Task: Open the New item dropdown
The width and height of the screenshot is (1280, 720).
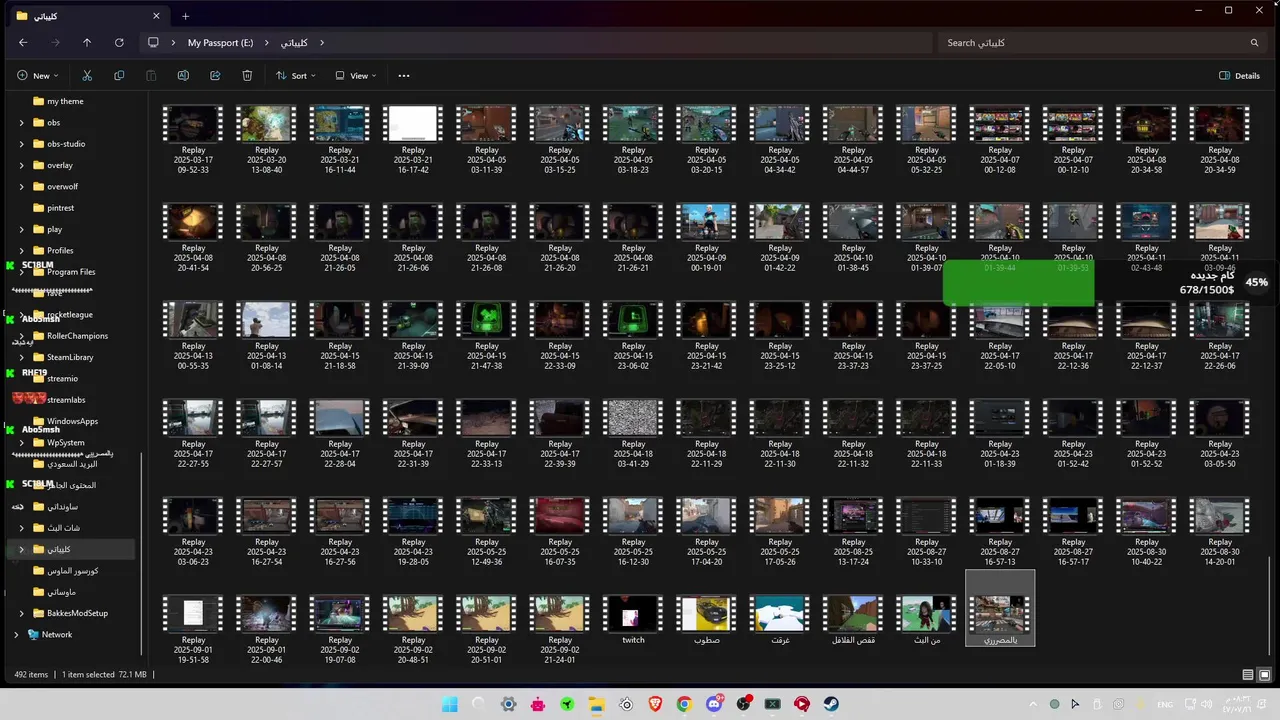Action: click(x=37, y=75)
